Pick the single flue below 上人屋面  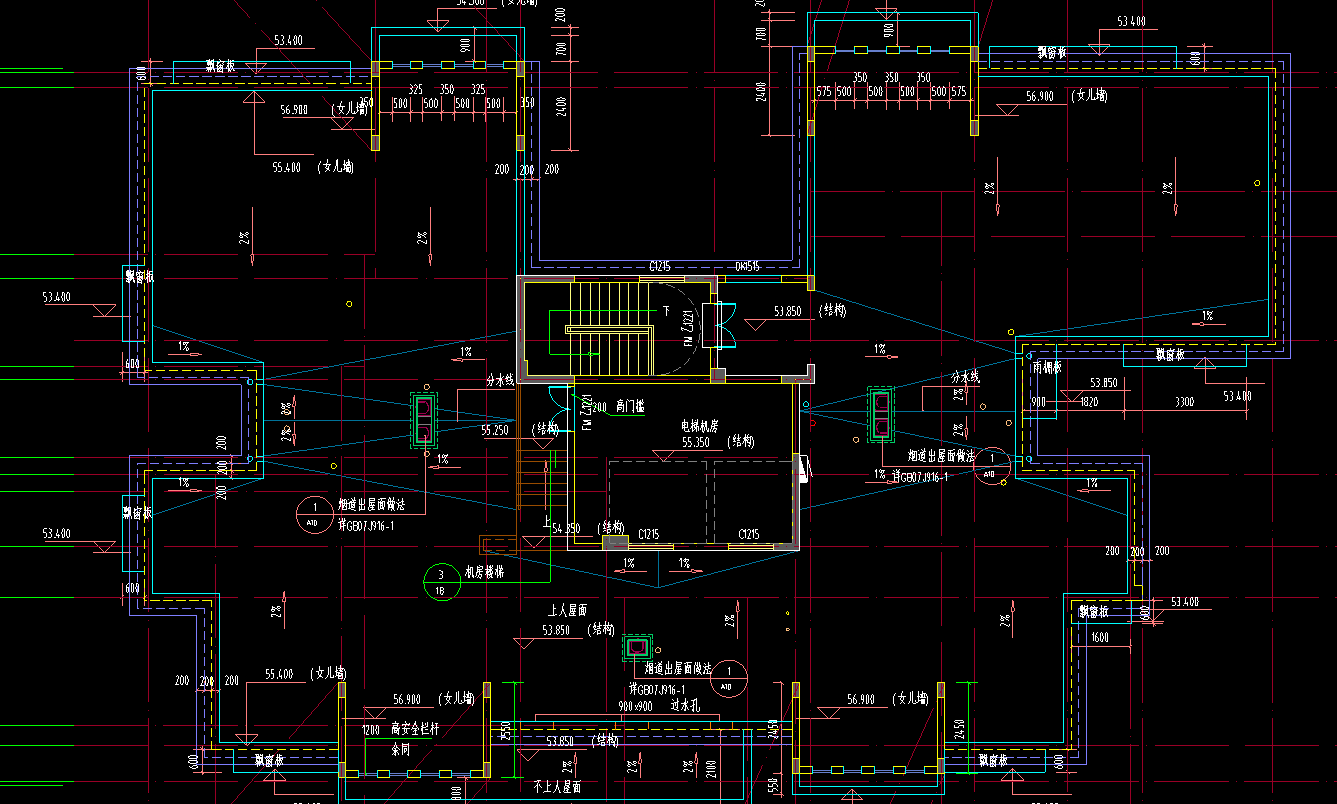[x=636, y=646]
